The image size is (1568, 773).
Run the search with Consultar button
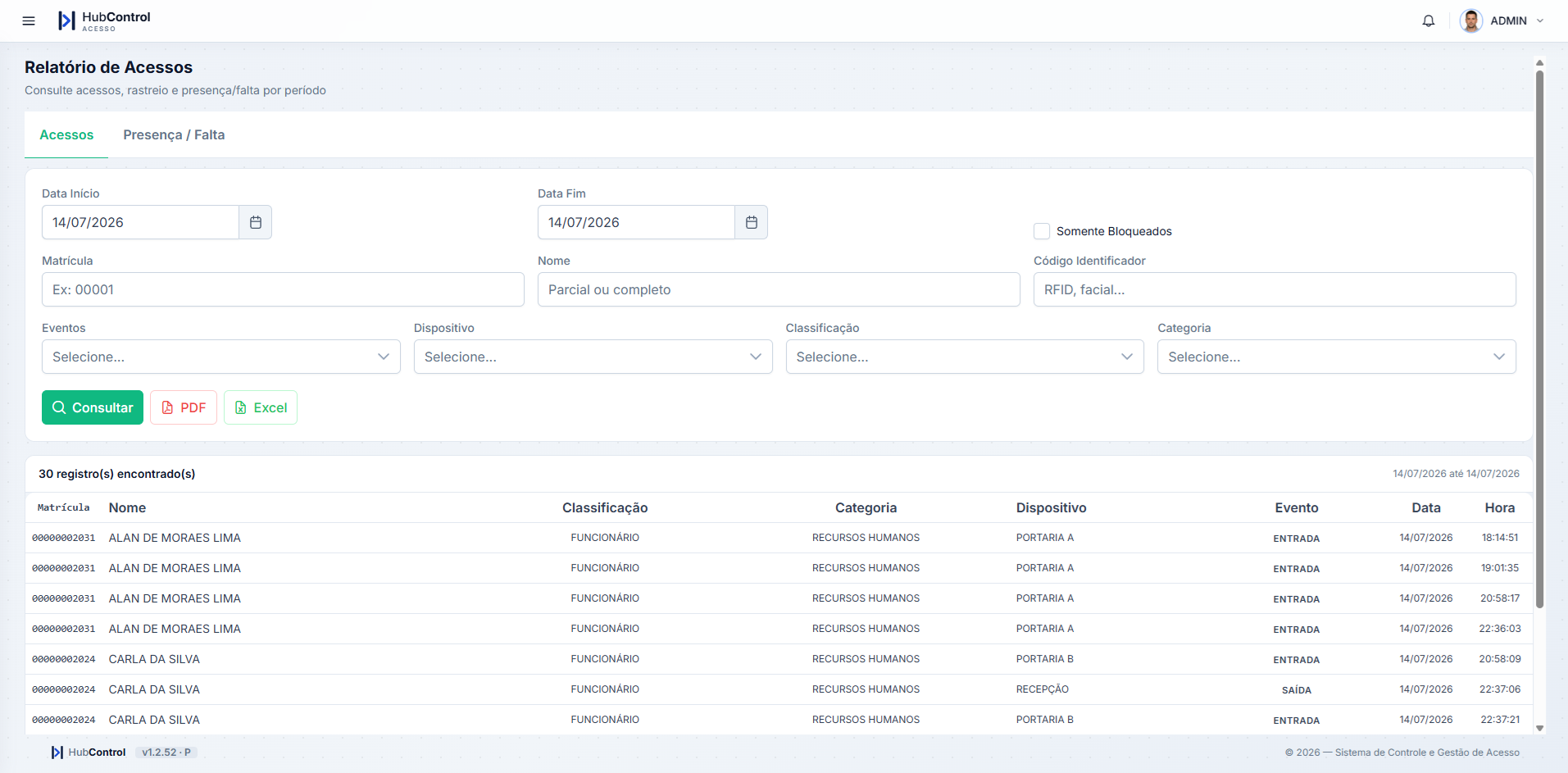[x=93, y=407]
